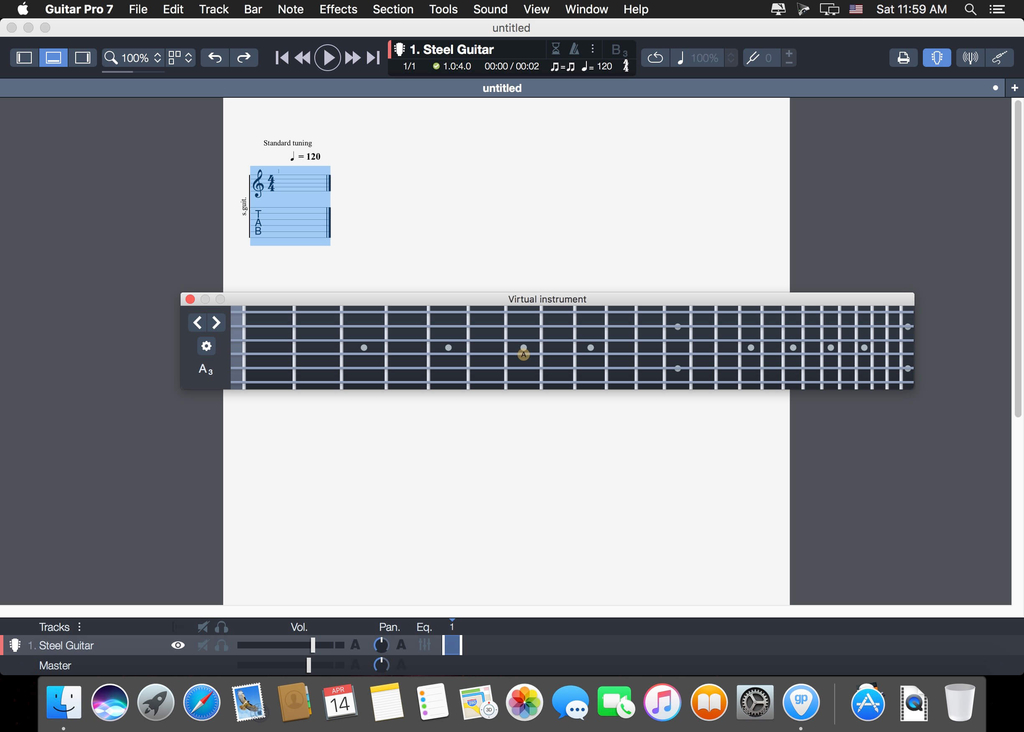The height and width of the screenshot is (732, 1024).
Task: Open the layout grid view dropdown
Action: (180, 58)
